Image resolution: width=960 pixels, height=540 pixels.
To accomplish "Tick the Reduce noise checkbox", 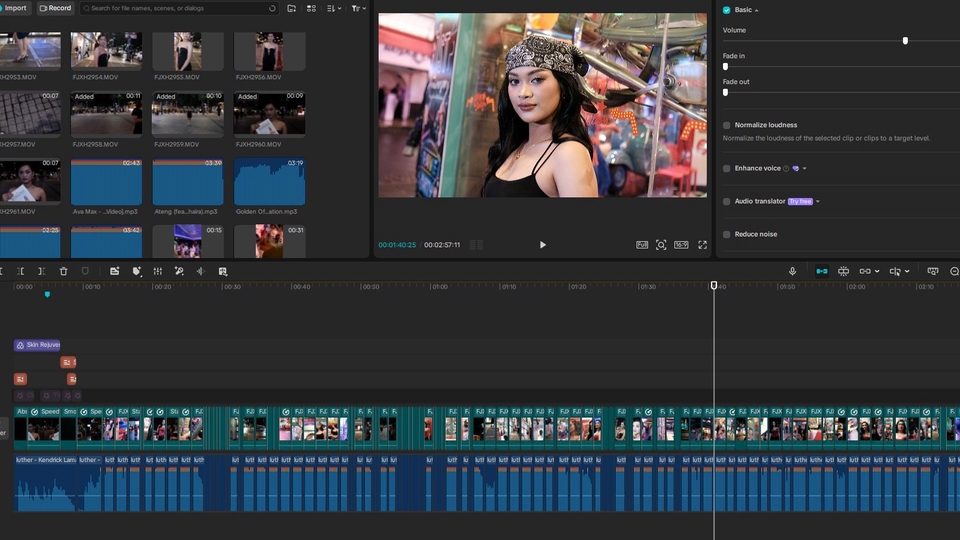I will click(x=727, y=234).
